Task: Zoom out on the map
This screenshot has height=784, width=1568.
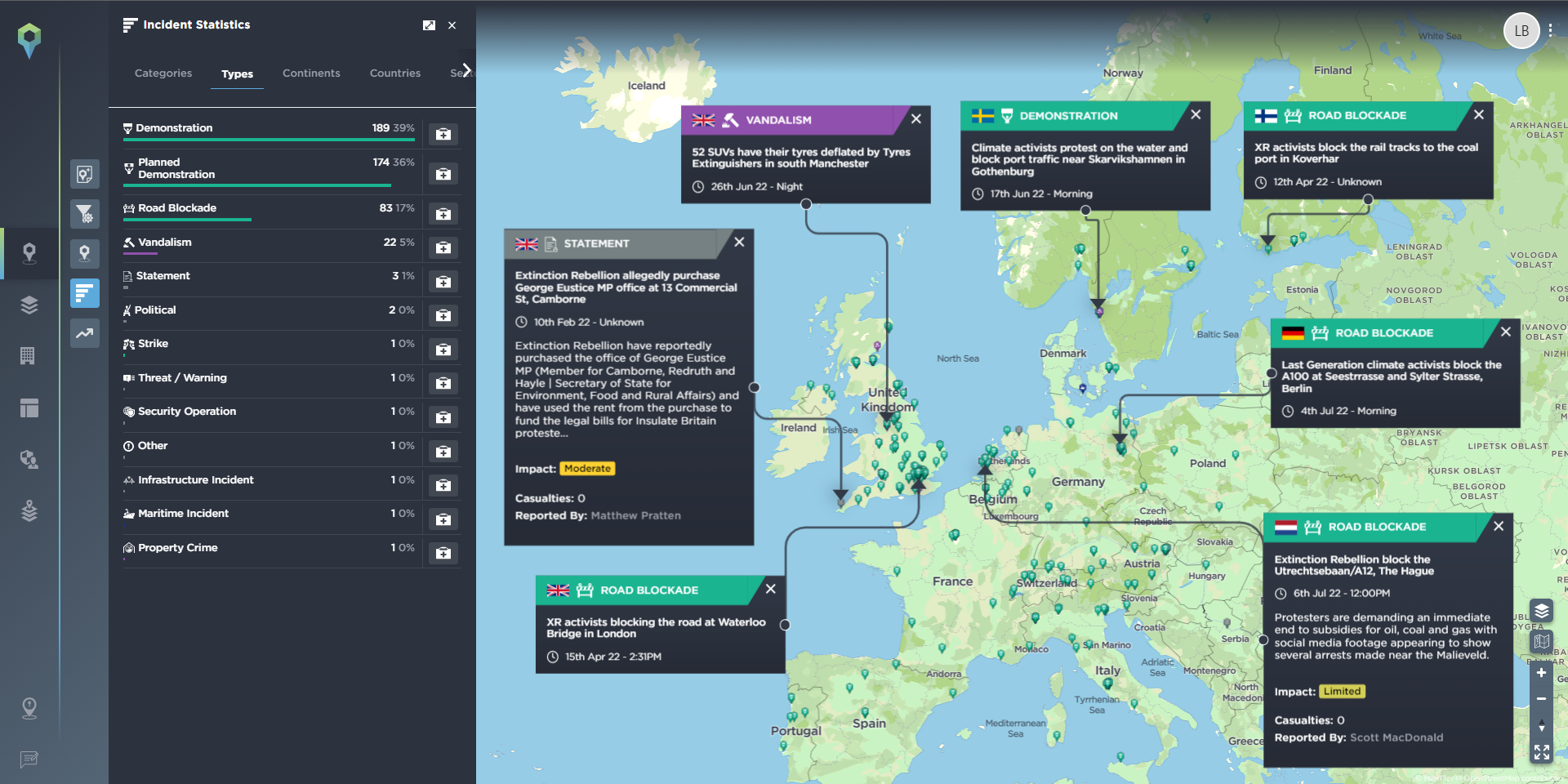Action: (x=1542, y=699)
